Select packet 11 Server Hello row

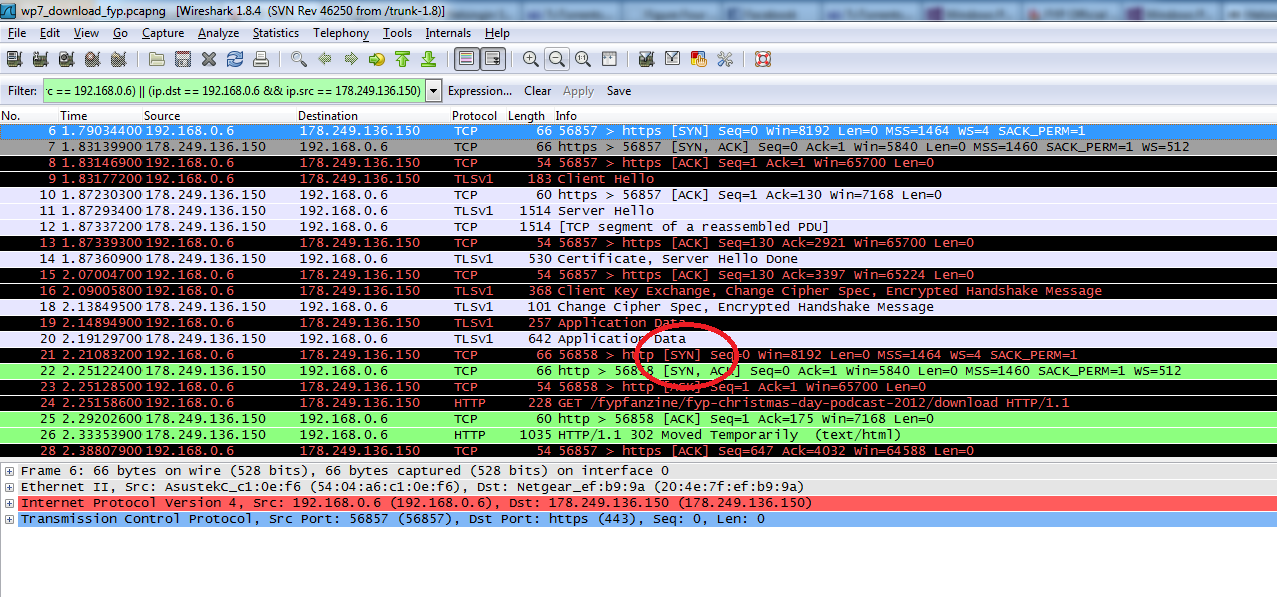(x=638, y=211)
